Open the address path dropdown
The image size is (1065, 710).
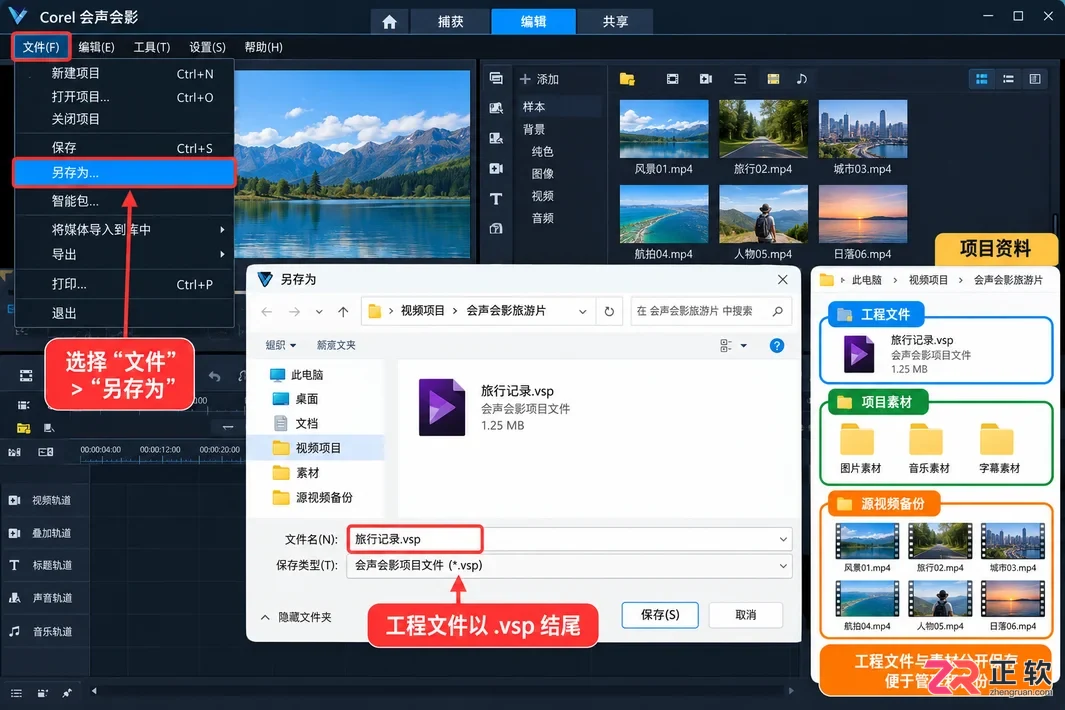coord(582,312)
